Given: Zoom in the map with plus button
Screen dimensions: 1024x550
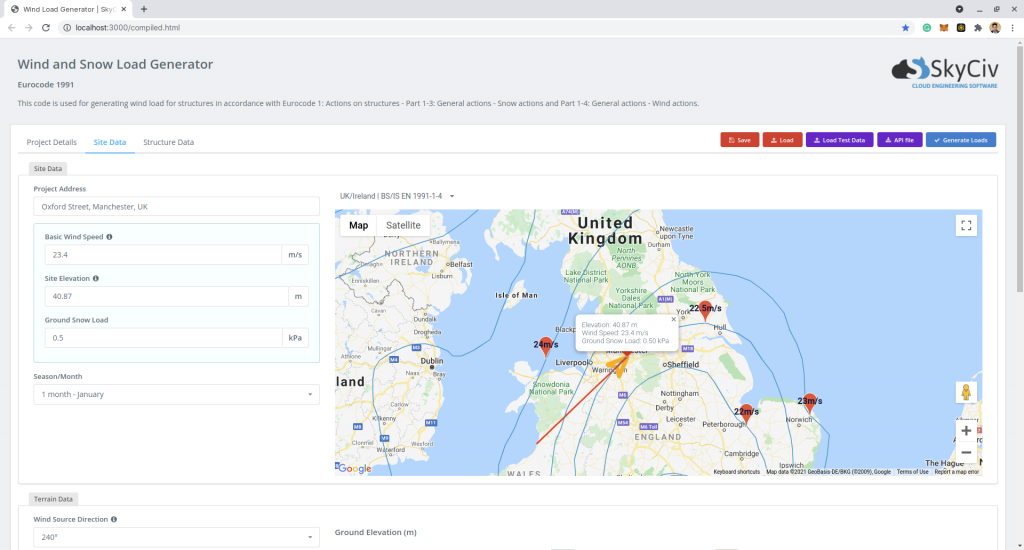Looking at the screenshot, I should (965, 431).
